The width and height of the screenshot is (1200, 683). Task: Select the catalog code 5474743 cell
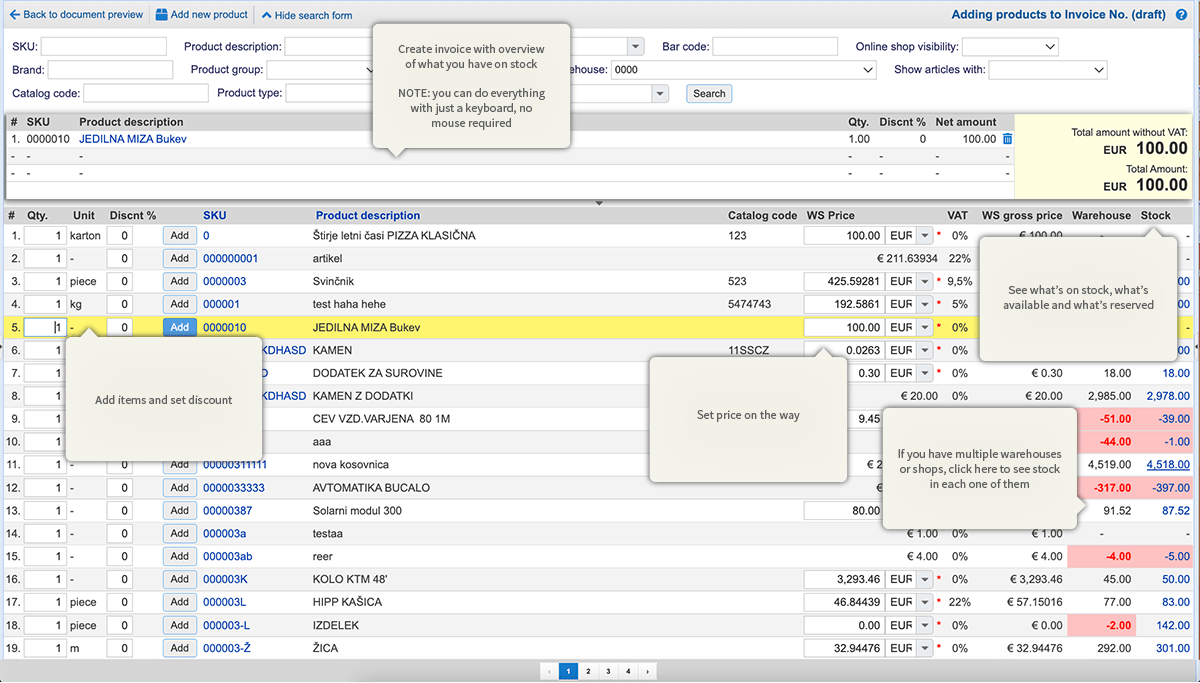749,304
